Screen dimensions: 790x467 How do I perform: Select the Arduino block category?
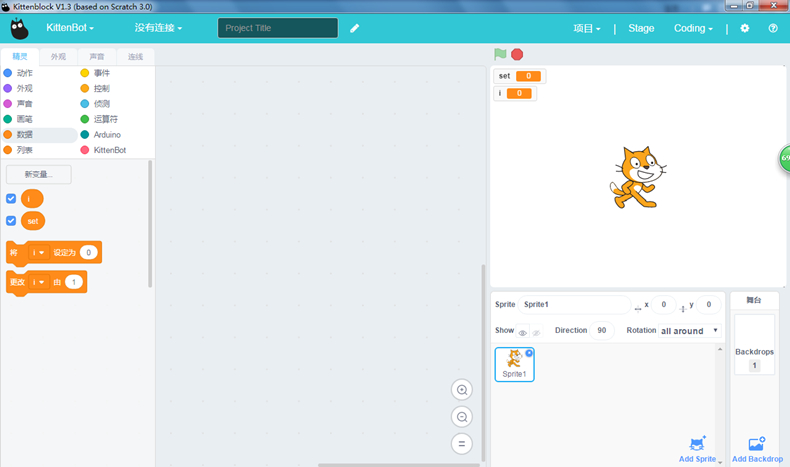tap(106, 134)
